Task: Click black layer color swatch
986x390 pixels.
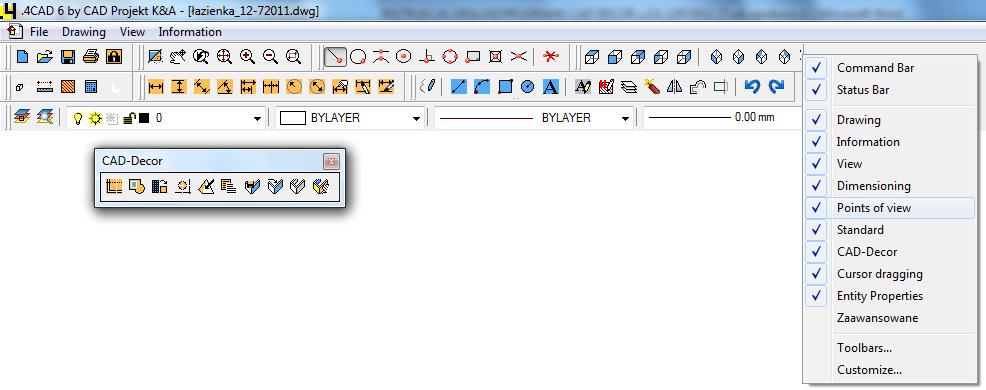Action: click(x=144, y=118)
